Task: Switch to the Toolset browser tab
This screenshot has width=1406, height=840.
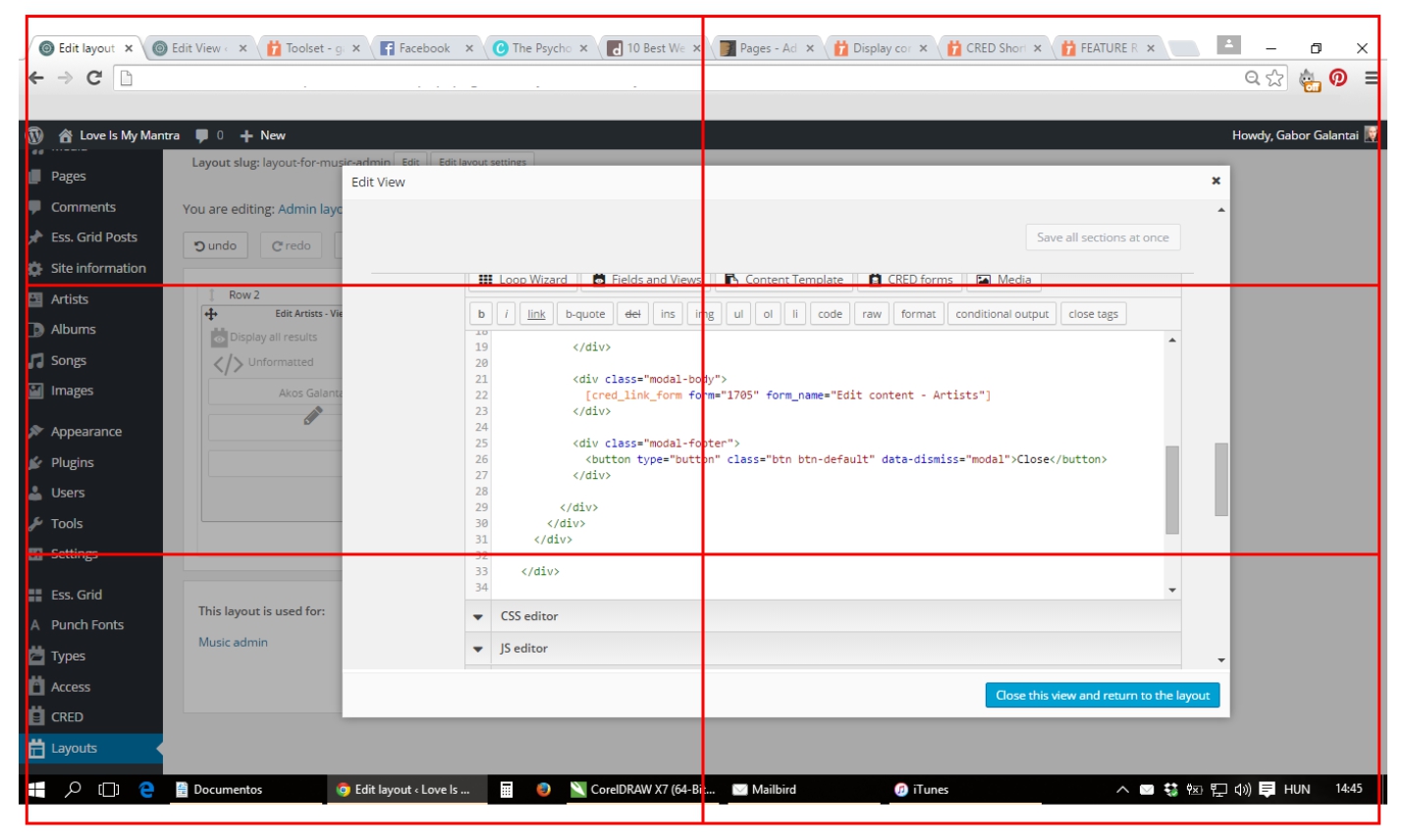Action: pyautogui.click(x=312, y=48)
